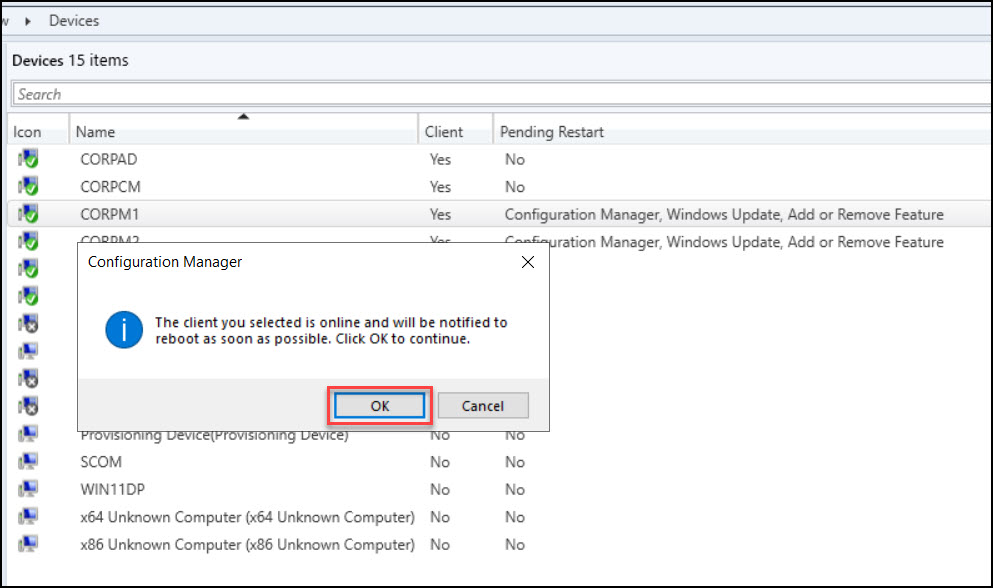Select the CORPM1 device name
Screen dimensions: 993x588
click(110, 214)
